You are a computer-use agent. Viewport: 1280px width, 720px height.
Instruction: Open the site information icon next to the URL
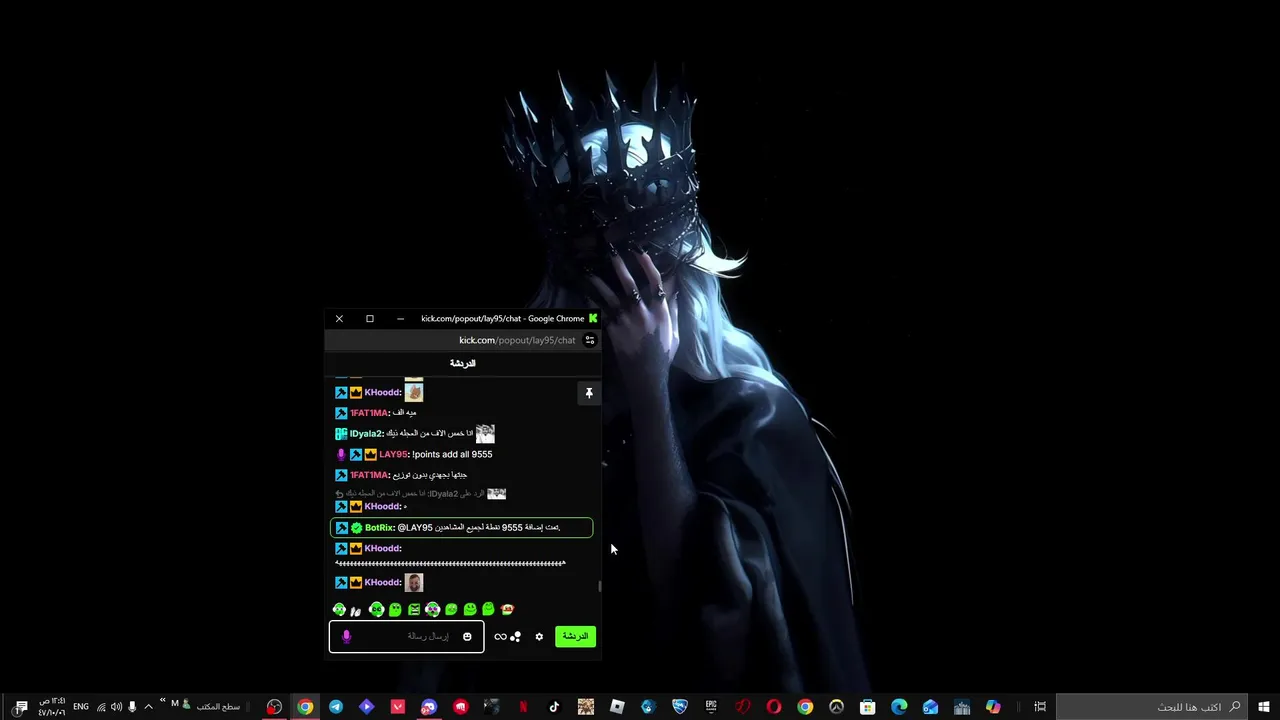pos(590,340)
